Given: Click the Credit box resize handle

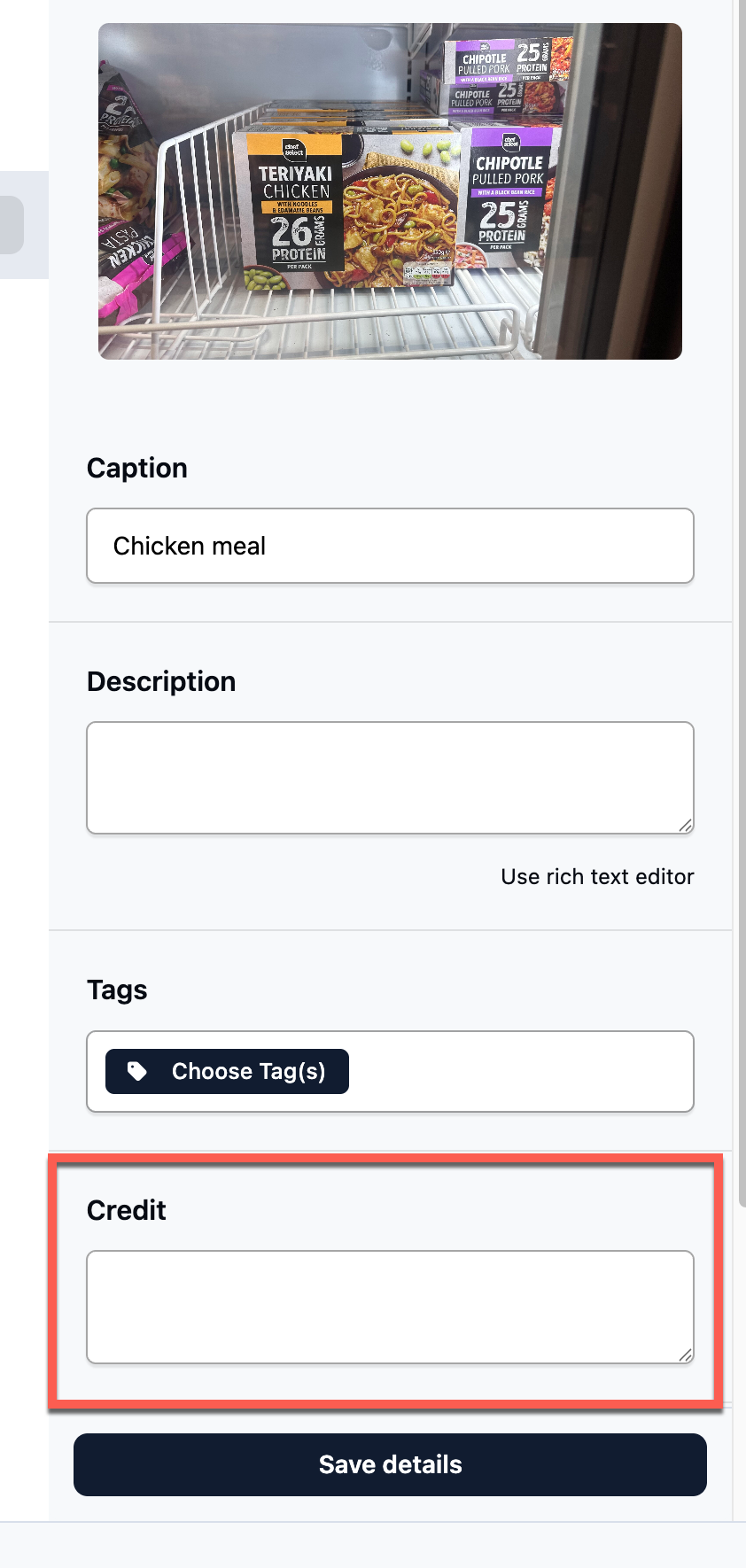Looking at the screenshot, I should pyautogui.click(x=685, y=1355).
